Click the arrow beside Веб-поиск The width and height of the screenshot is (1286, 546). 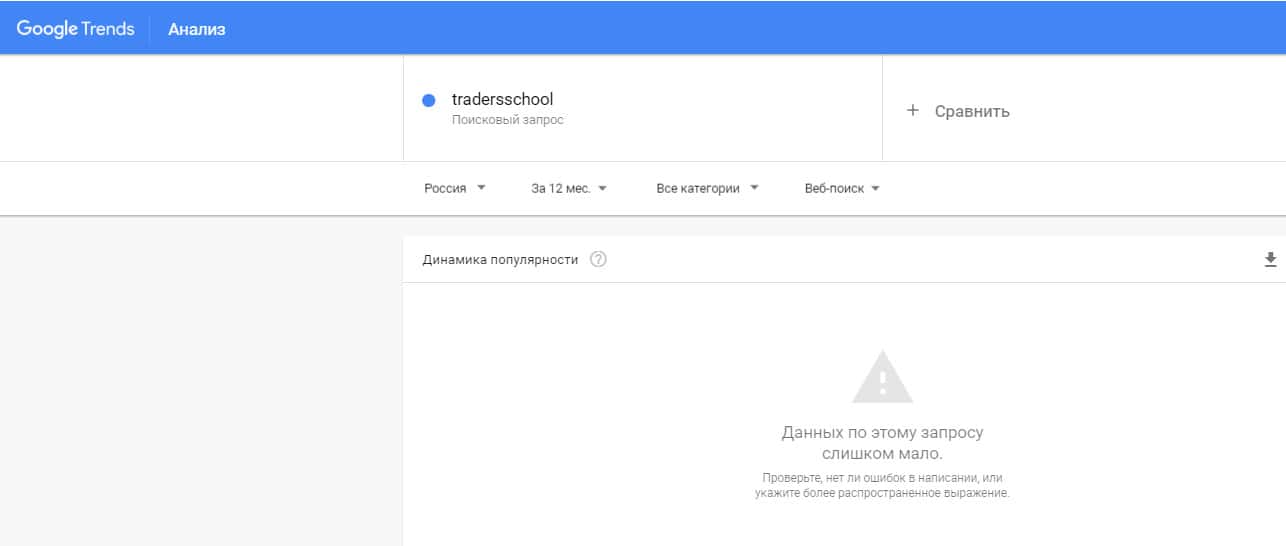tap(875, 188)
